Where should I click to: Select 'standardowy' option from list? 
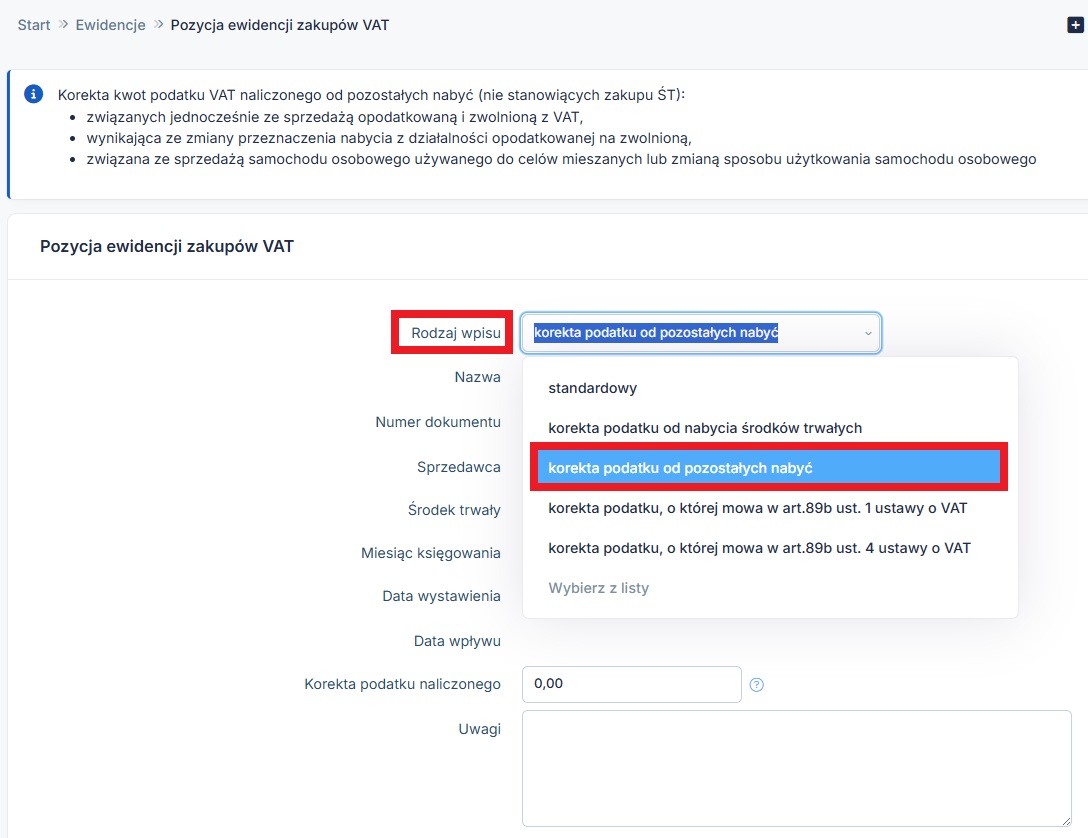(592, 388)
